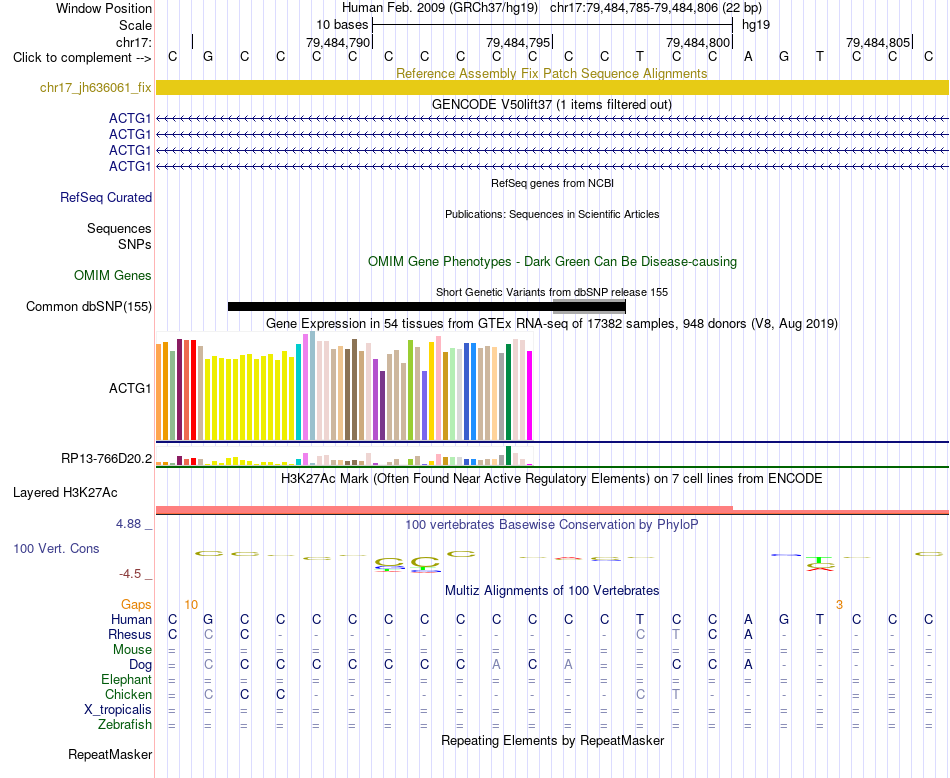The image size is (950, 778).
Task: Click the 'RefSeq genes from NCBI' title
Action: pyautogui.click(x=553, y=183)
